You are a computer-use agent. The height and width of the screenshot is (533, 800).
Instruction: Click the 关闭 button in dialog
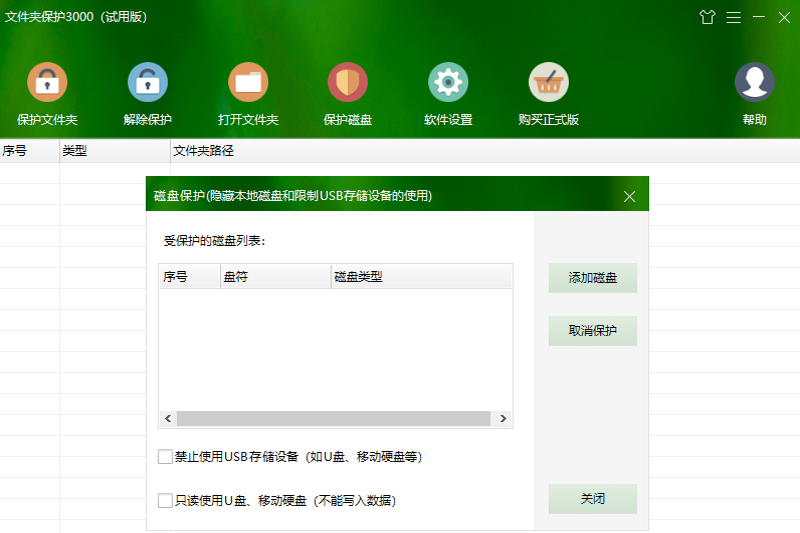(x=592, y=499)
